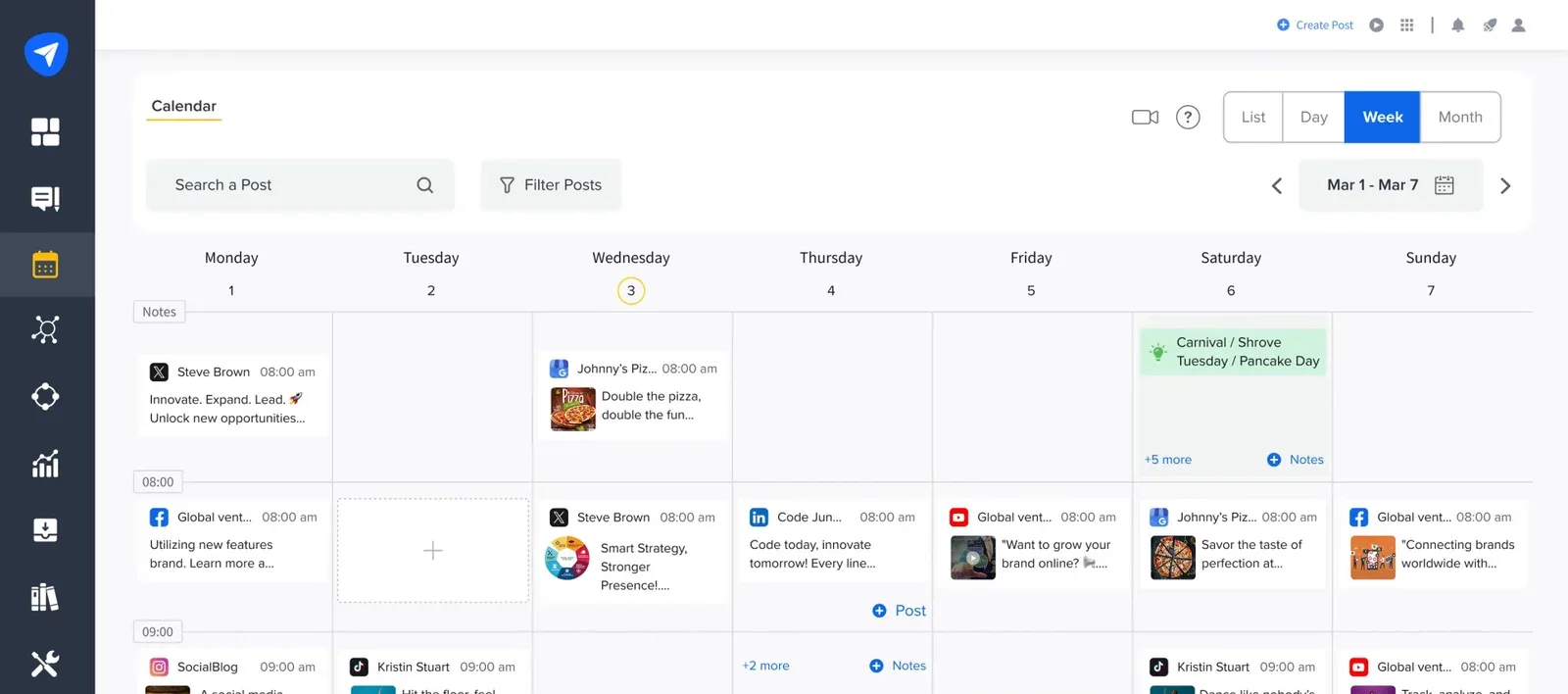Click the Search a Post field
The width and height of the screenshot is (1568, 694).
point(300,185)
